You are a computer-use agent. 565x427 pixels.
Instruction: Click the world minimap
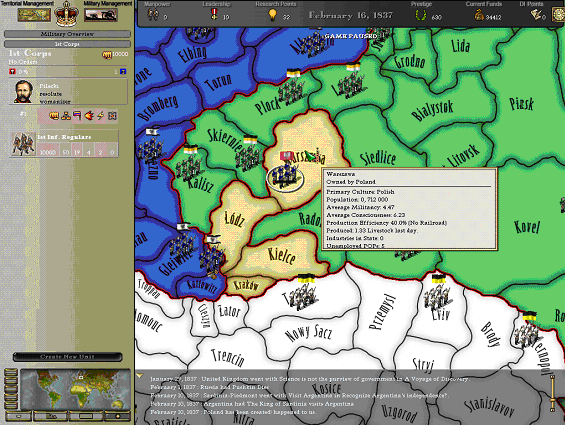(x=75, y=390)
